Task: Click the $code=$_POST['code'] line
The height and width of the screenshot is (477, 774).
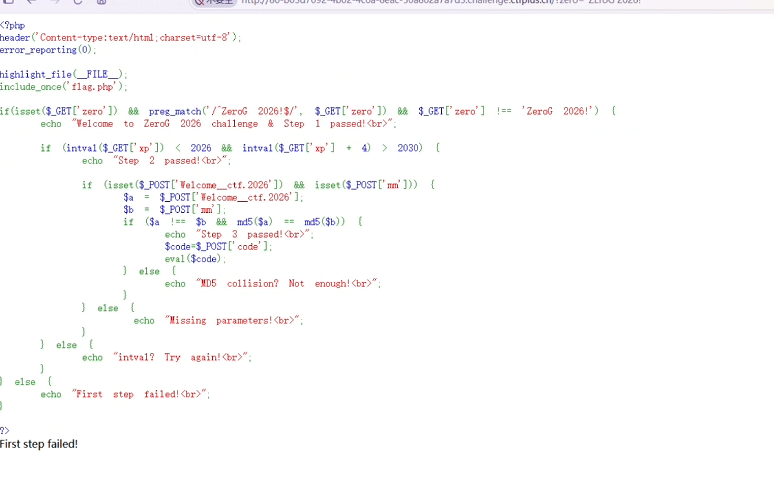Action: point(218,246)
